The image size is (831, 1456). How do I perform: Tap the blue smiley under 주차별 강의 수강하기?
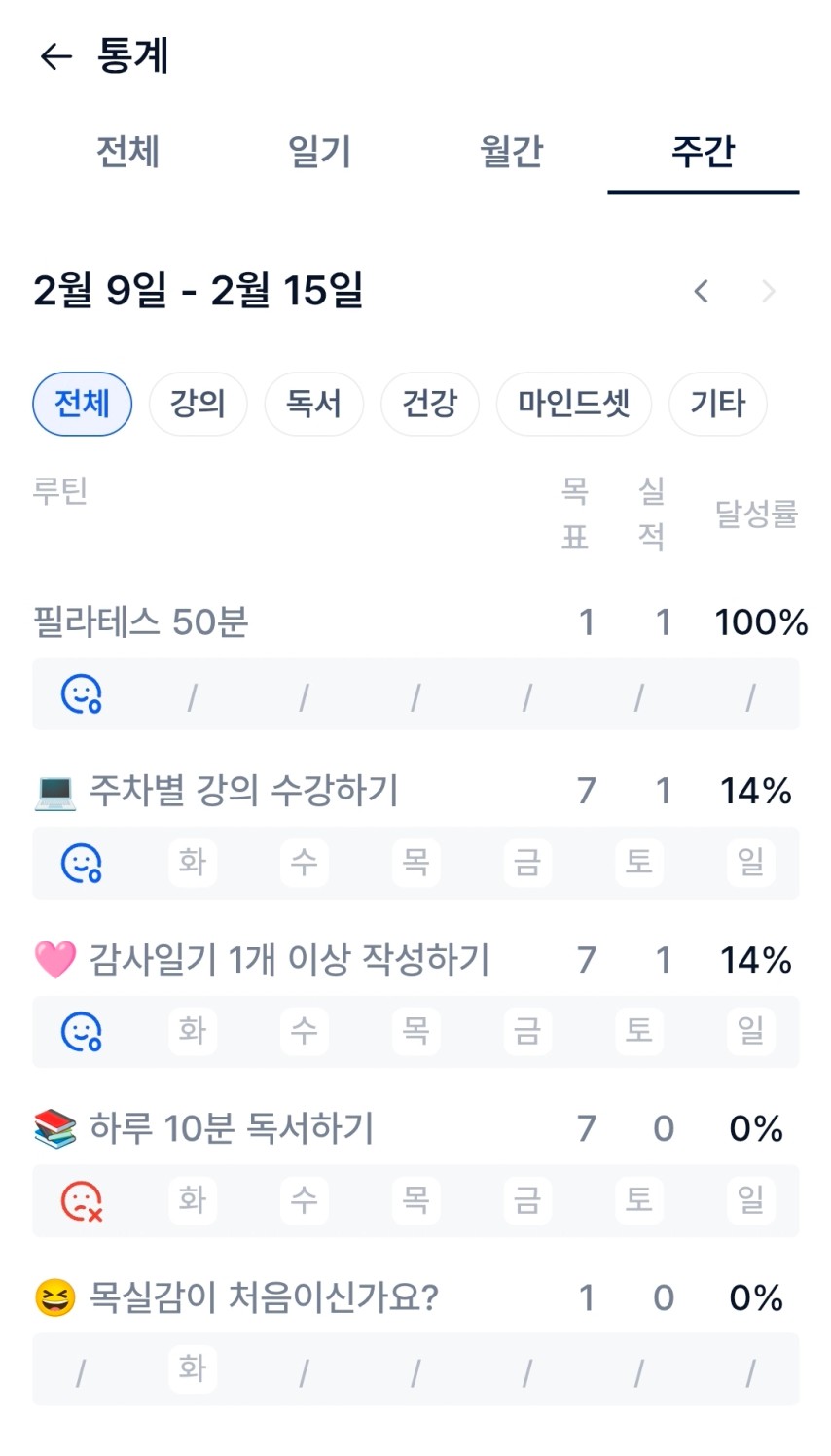click(x=82, y=863)
